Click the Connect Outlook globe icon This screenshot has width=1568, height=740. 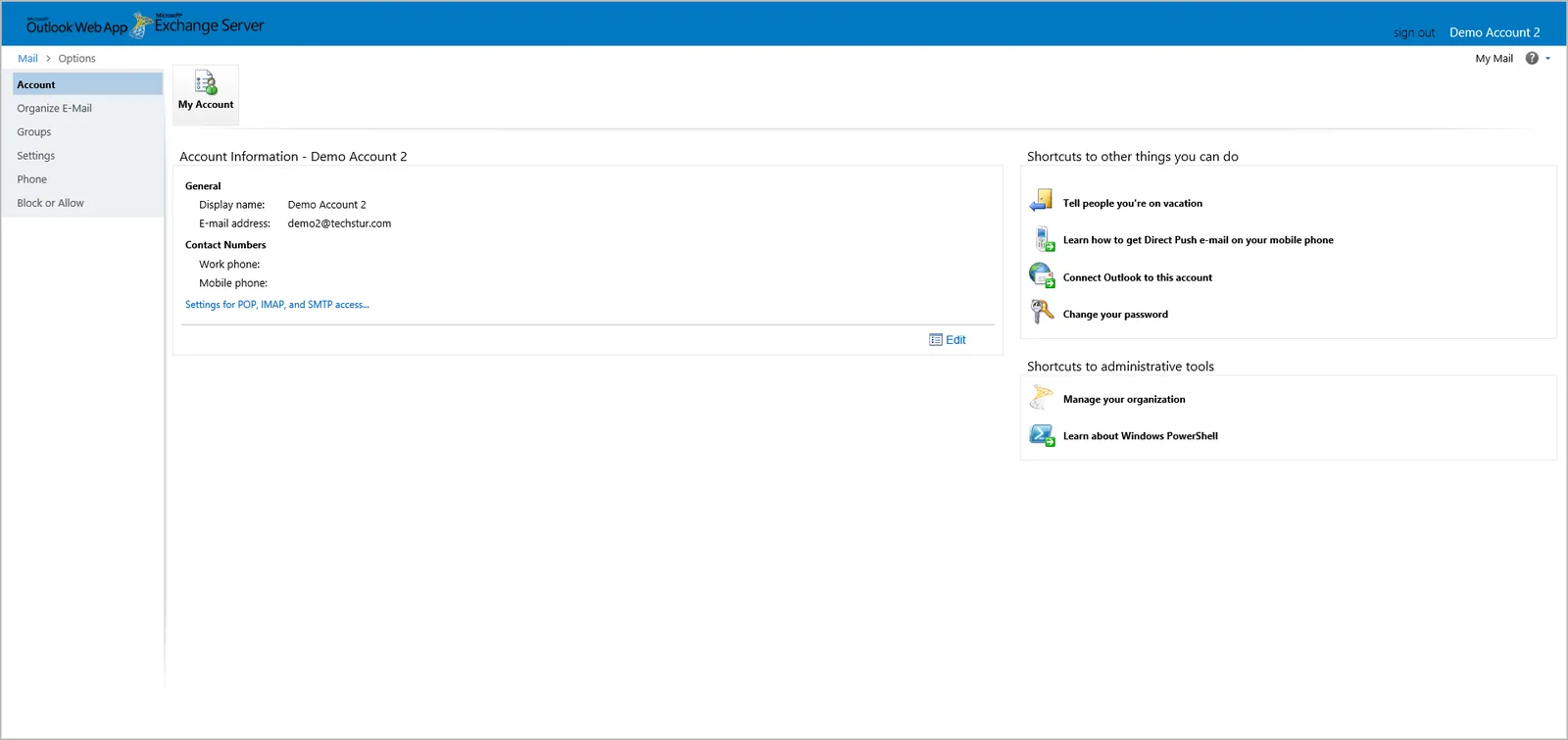[x=1042, y=275]
